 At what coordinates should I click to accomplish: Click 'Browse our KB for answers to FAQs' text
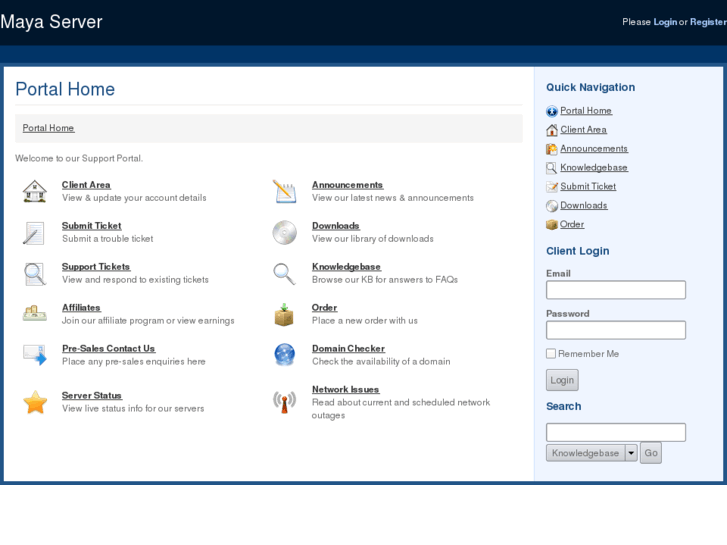pos(385,280)
